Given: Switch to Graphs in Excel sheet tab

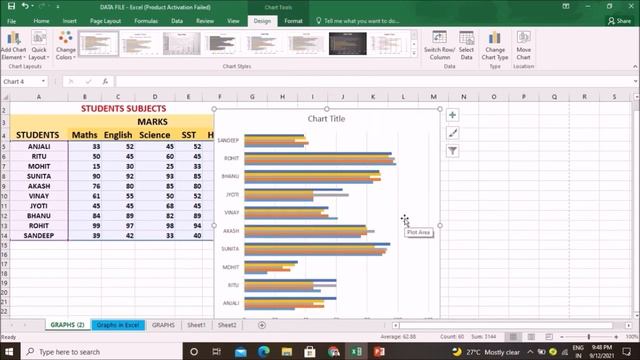Looking at the screenshot, I should (x=118, y=325).
